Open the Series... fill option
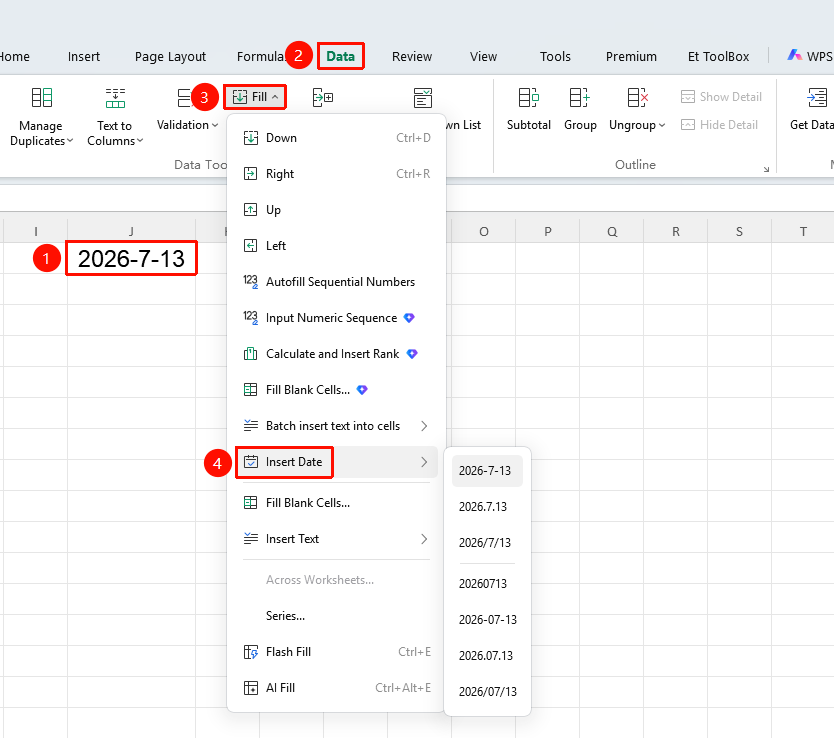Image resolution: width=834 pixels, height=738 pixels. pyautogui.click(x=336, y=616)
